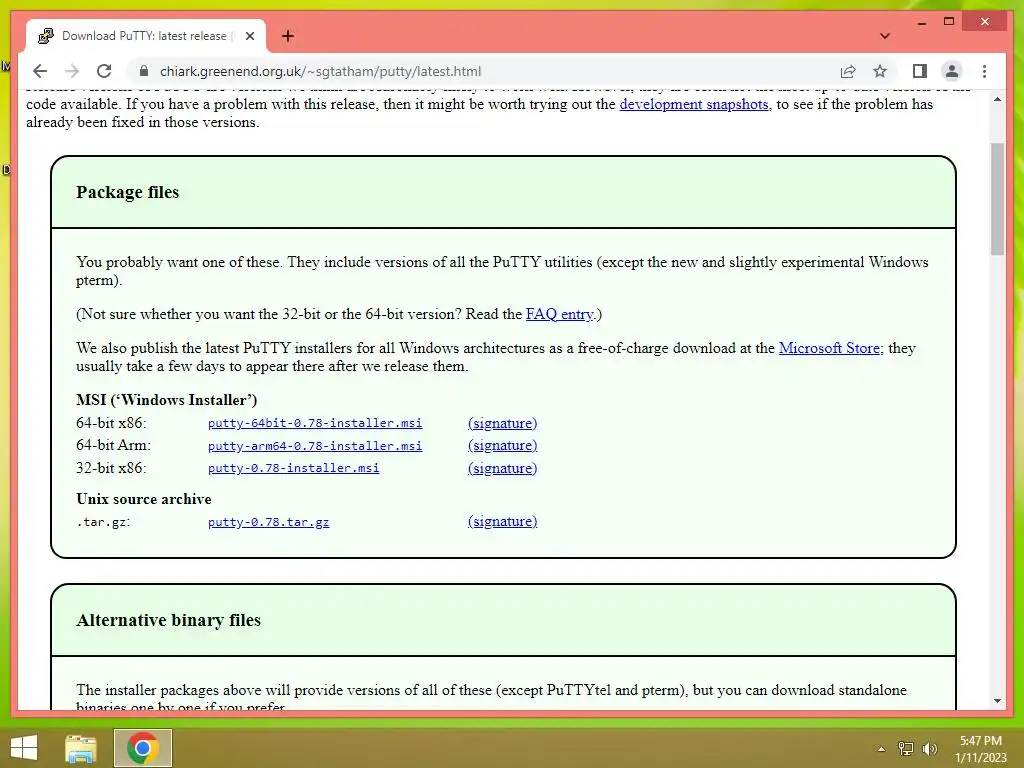Click the Chrome taskbar icon

[x=142, y=748]
